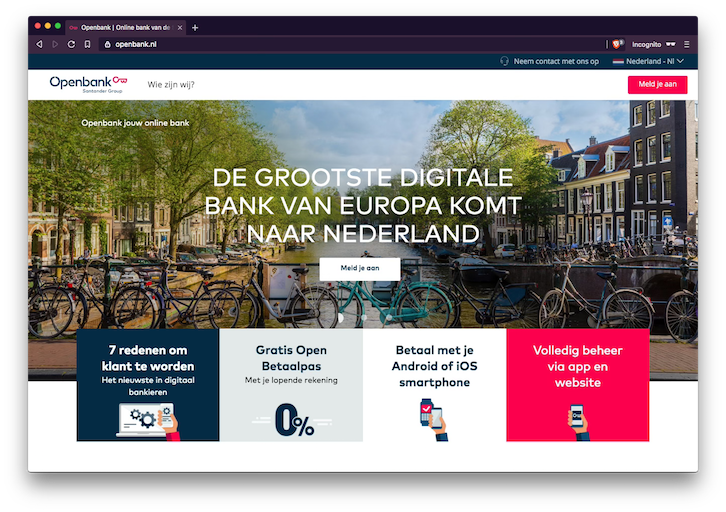
Task: Click the openbank.nl address bar
Action: coord(352,44)
